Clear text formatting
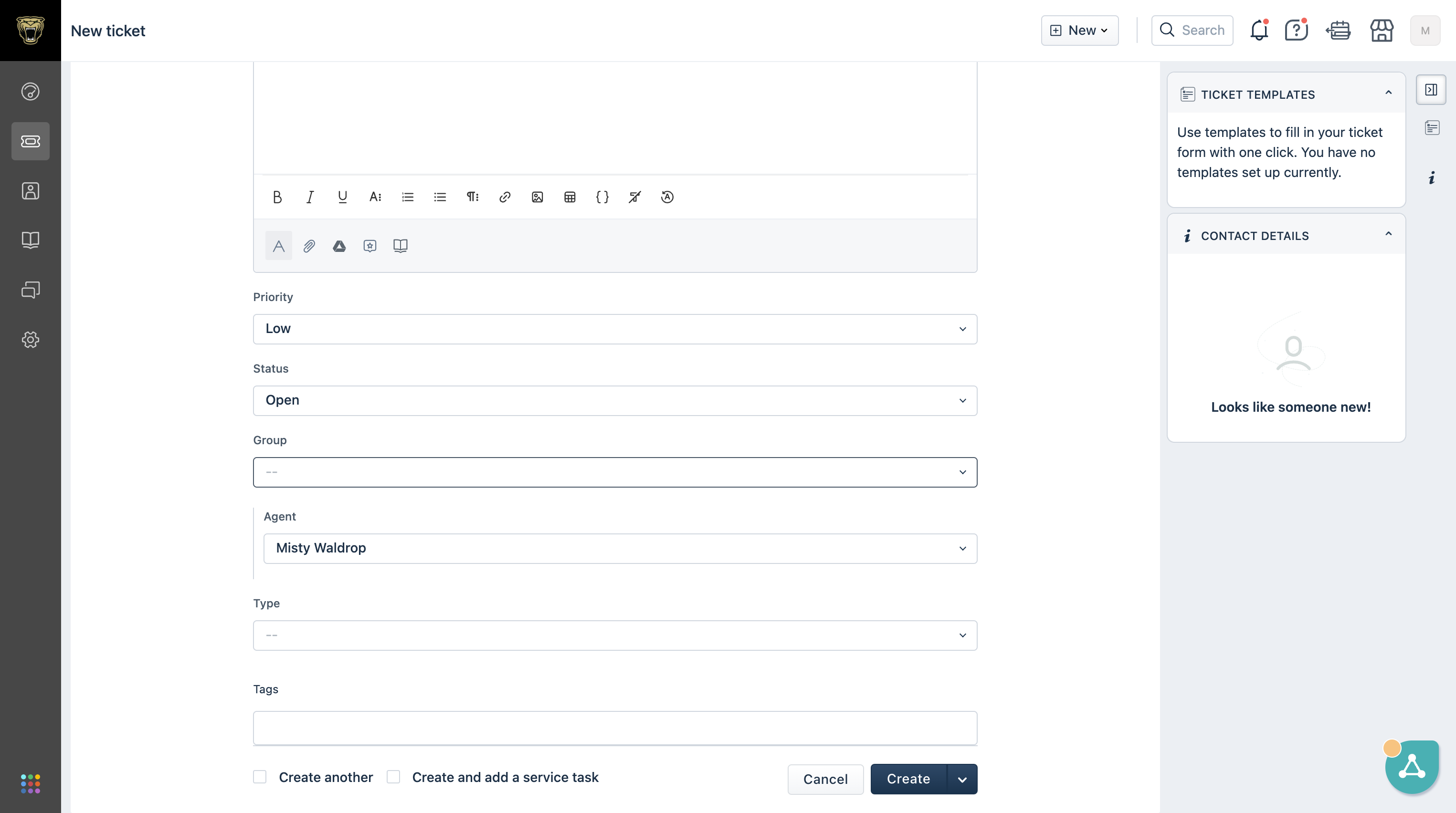 (x=635, y=197)
